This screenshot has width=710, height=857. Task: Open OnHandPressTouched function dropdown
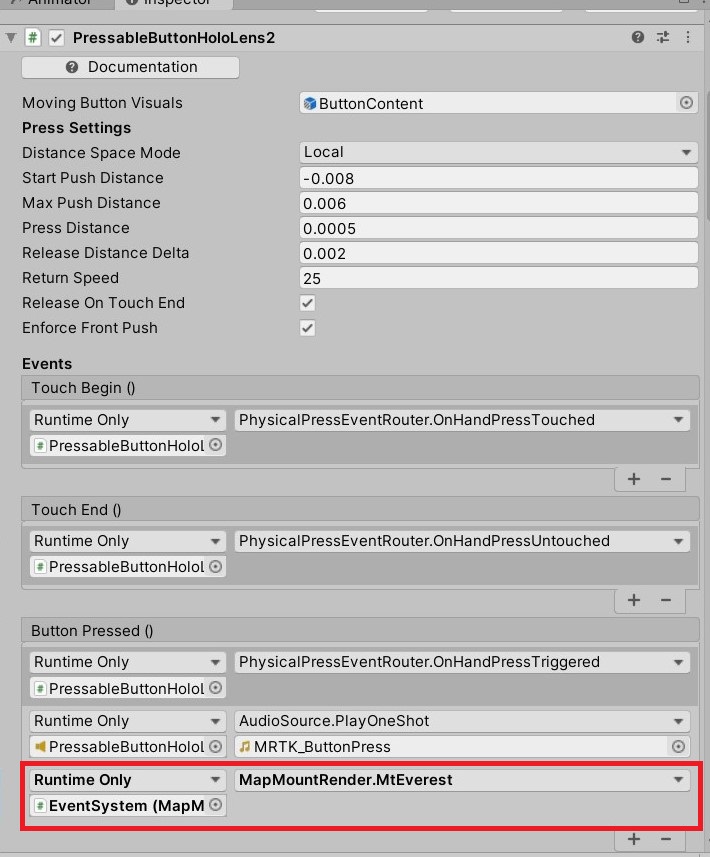click(462, 420)
